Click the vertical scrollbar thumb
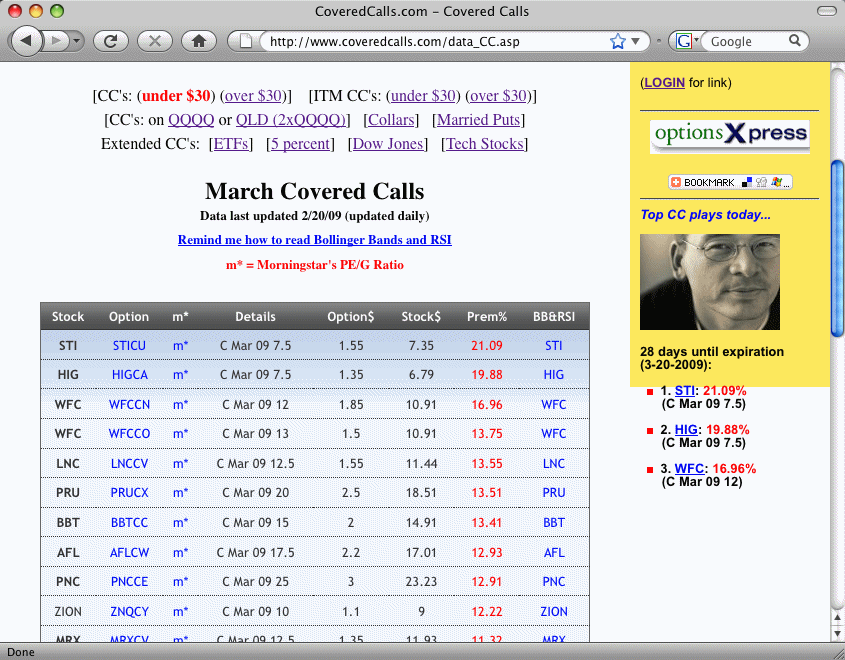Image resolution: width=845 pixels, height=660 pixels. tap(837, 248)
